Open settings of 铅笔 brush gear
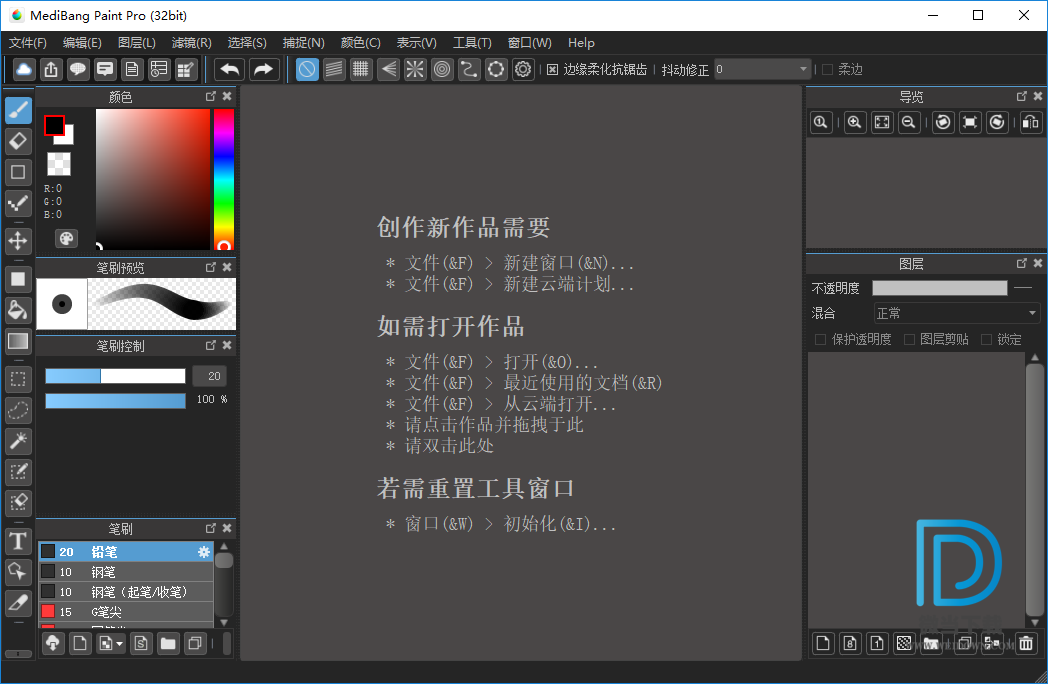Screen dimensions: 1048x684 click(204, 552)
